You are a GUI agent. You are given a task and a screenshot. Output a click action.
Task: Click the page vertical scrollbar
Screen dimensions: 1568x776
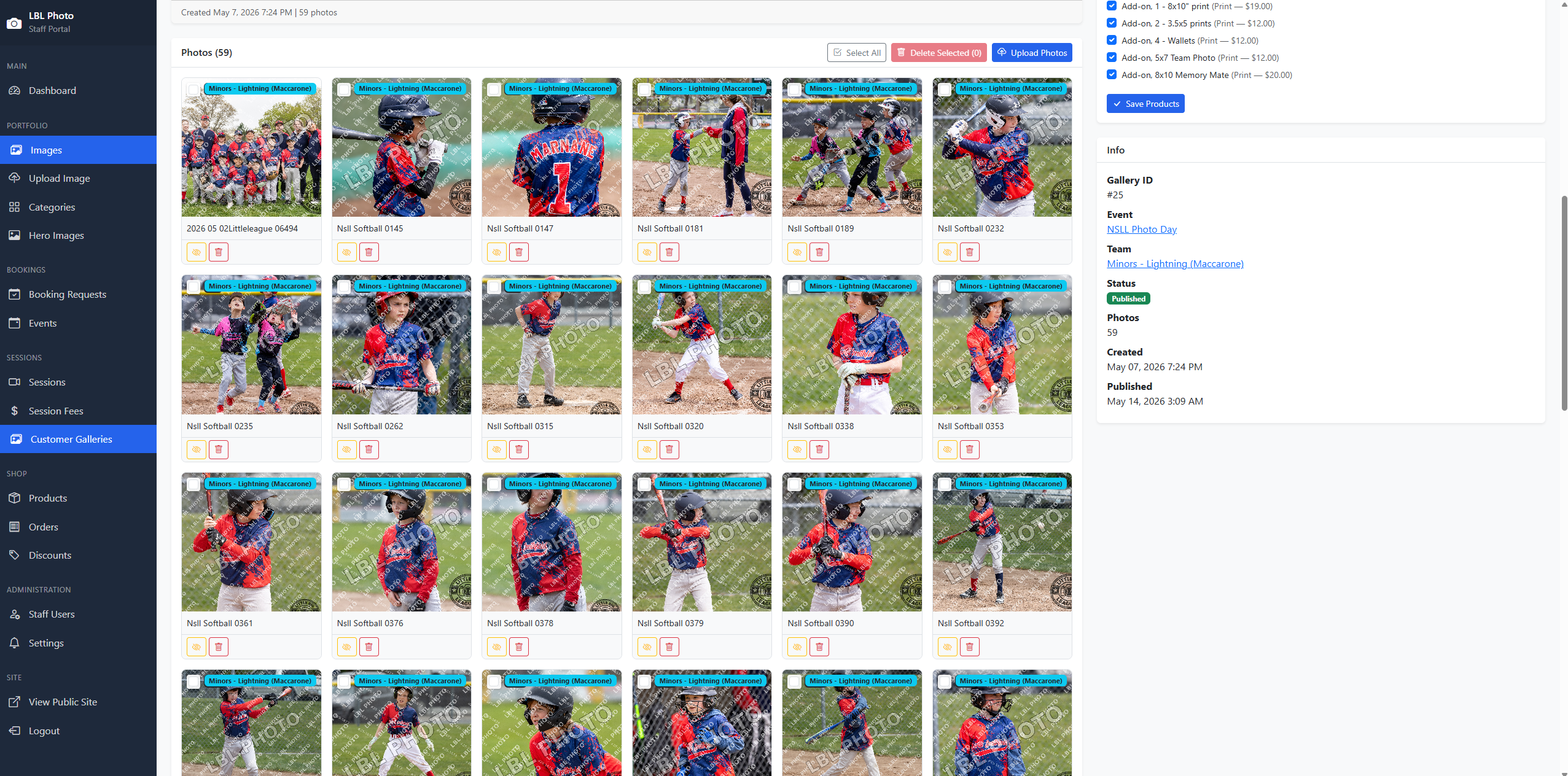1564,303
